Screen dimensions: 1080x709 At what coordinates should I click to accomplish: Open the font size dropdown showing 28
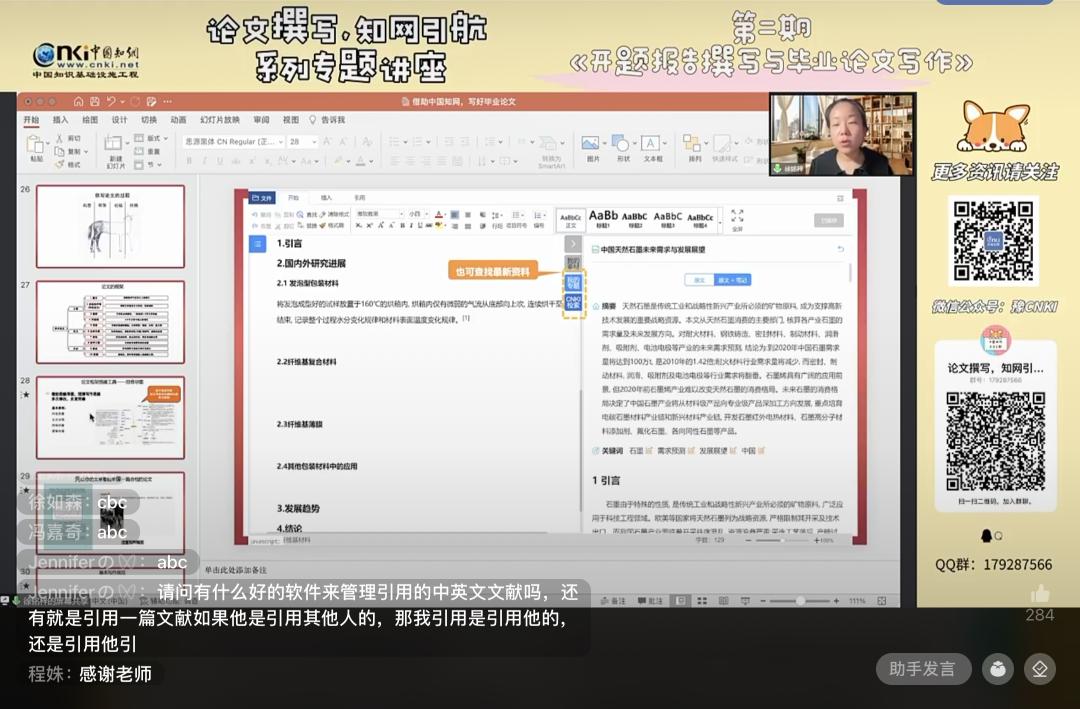314,142
